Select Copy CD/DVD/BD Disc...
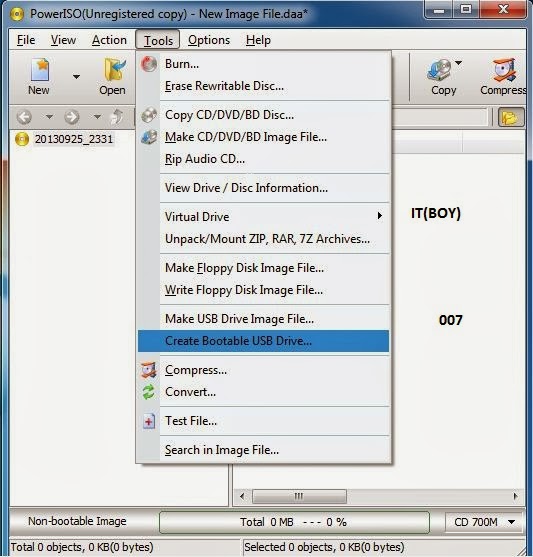533x557 pixels. coord(263,115)
